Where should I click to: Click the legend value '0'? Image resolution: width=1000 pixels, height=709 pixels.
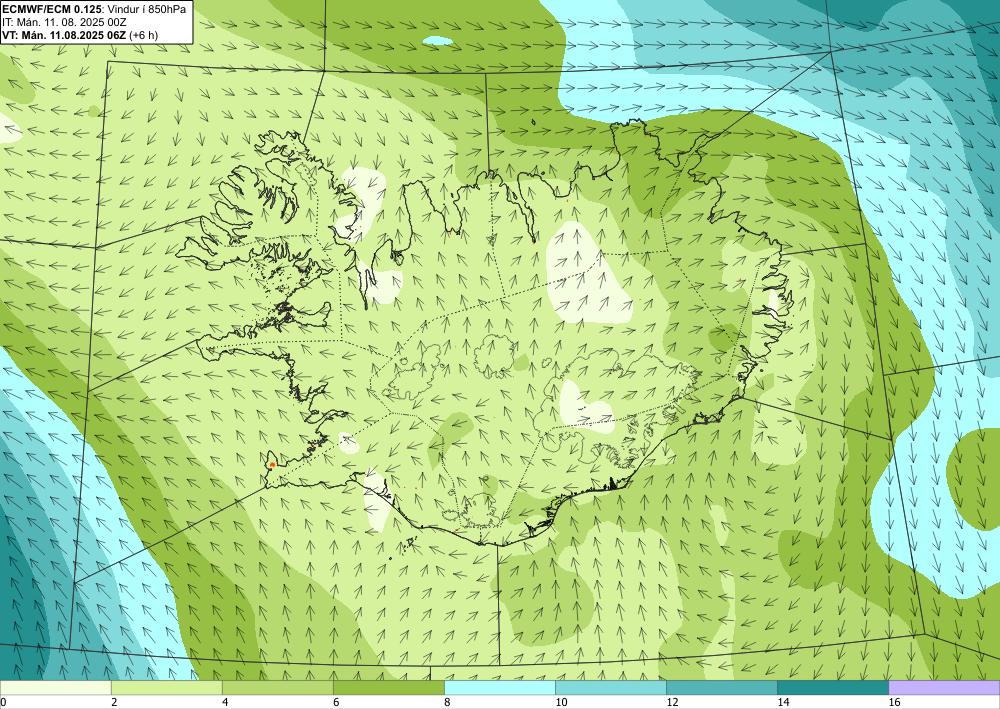pos(3,702)
